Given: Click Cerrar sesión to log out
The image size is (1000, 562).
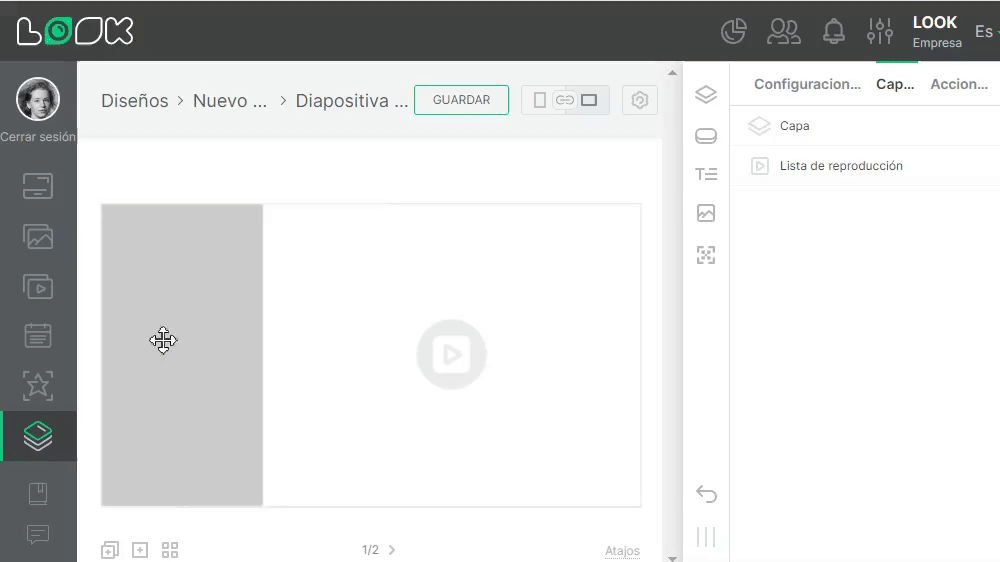Looking at the screenshot, I should click(x=38, y=137).
